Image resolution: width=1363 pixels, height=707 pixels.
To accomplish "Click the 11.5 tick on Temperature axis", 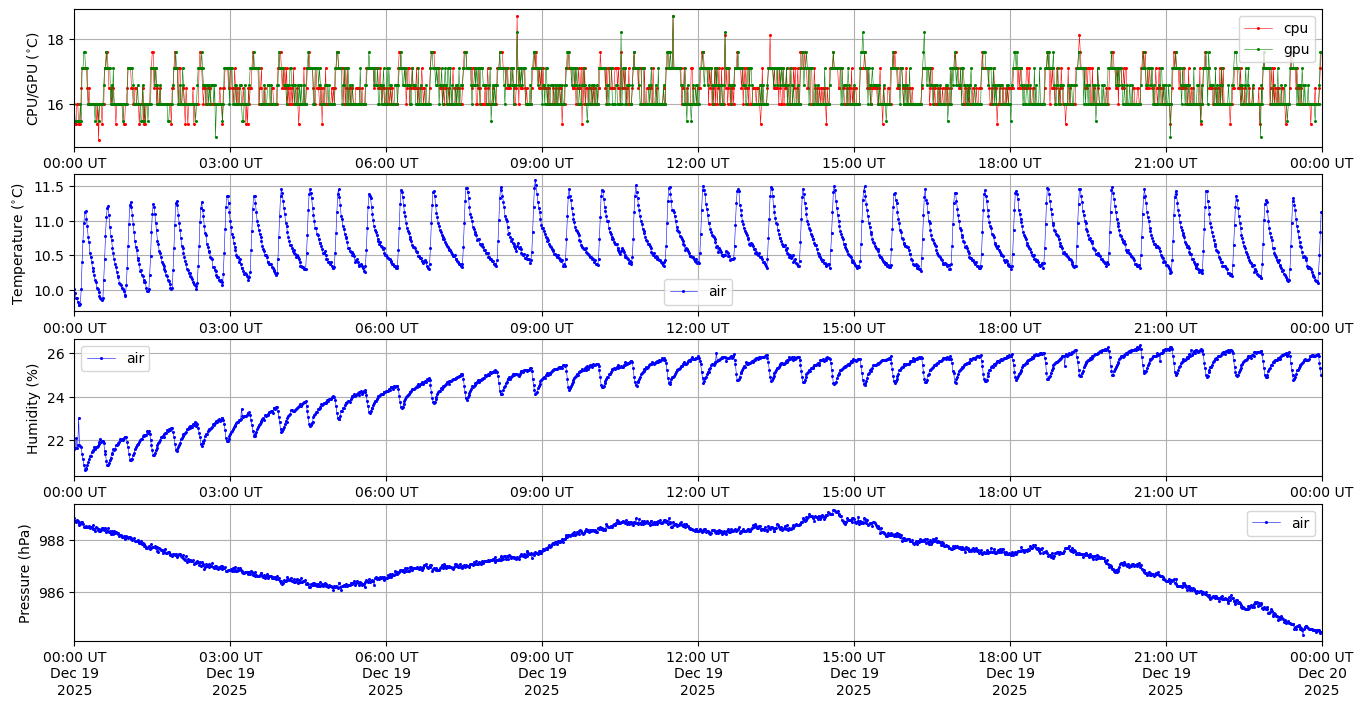I will click(49, 187).
